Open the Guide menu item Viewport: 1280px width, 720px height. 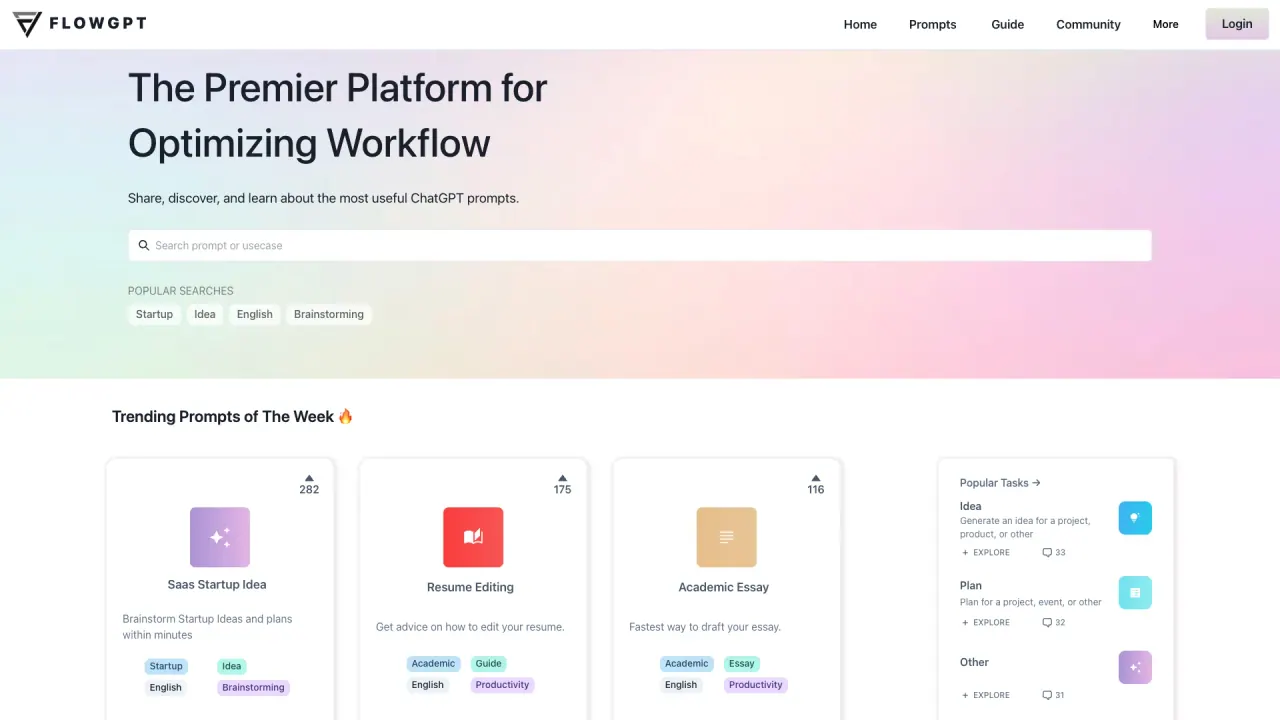[x=1008, y=24]
